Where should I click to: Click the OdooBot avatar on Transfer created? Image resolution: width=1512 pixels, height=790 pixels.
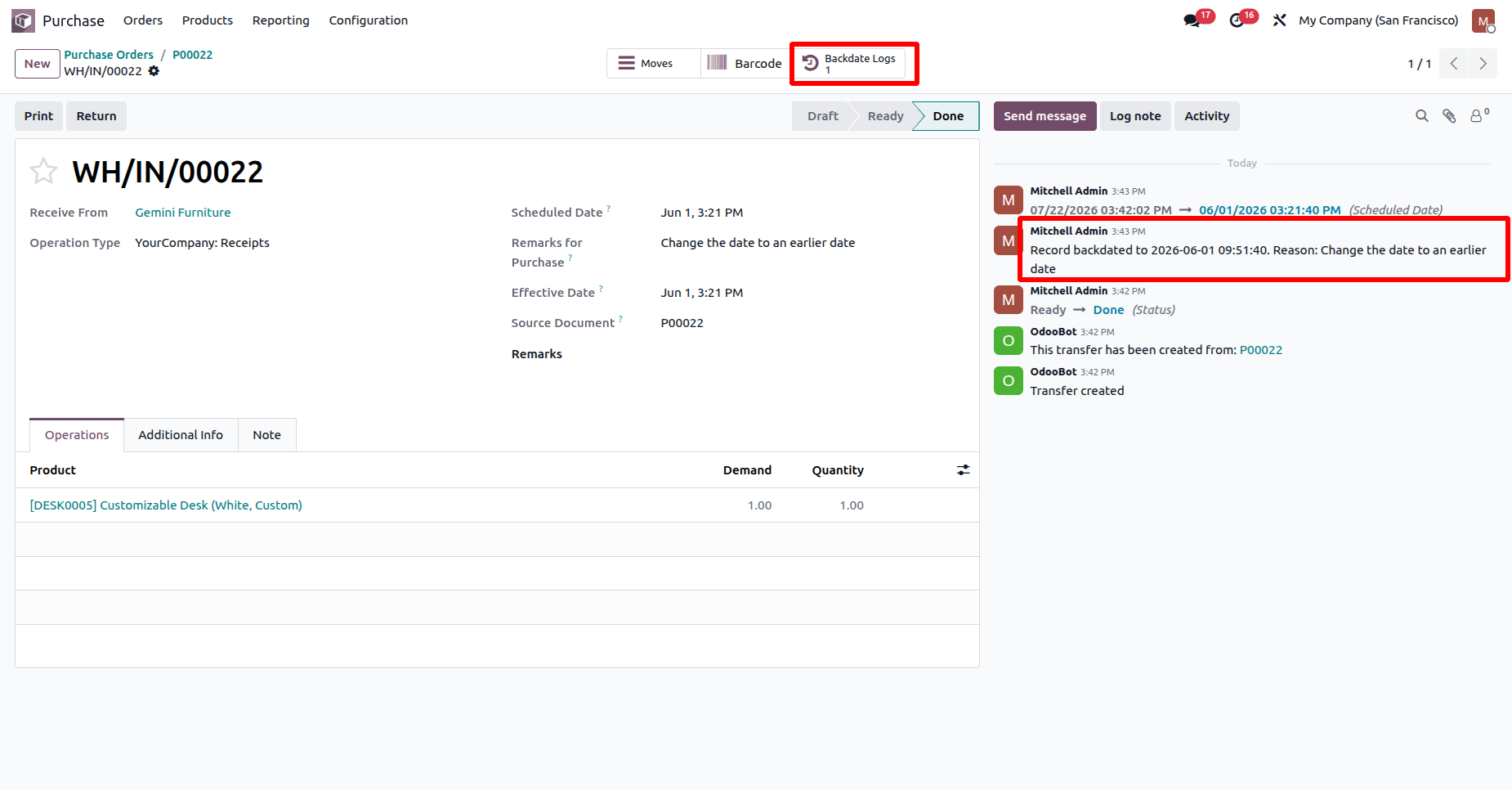coord(1009,381)
